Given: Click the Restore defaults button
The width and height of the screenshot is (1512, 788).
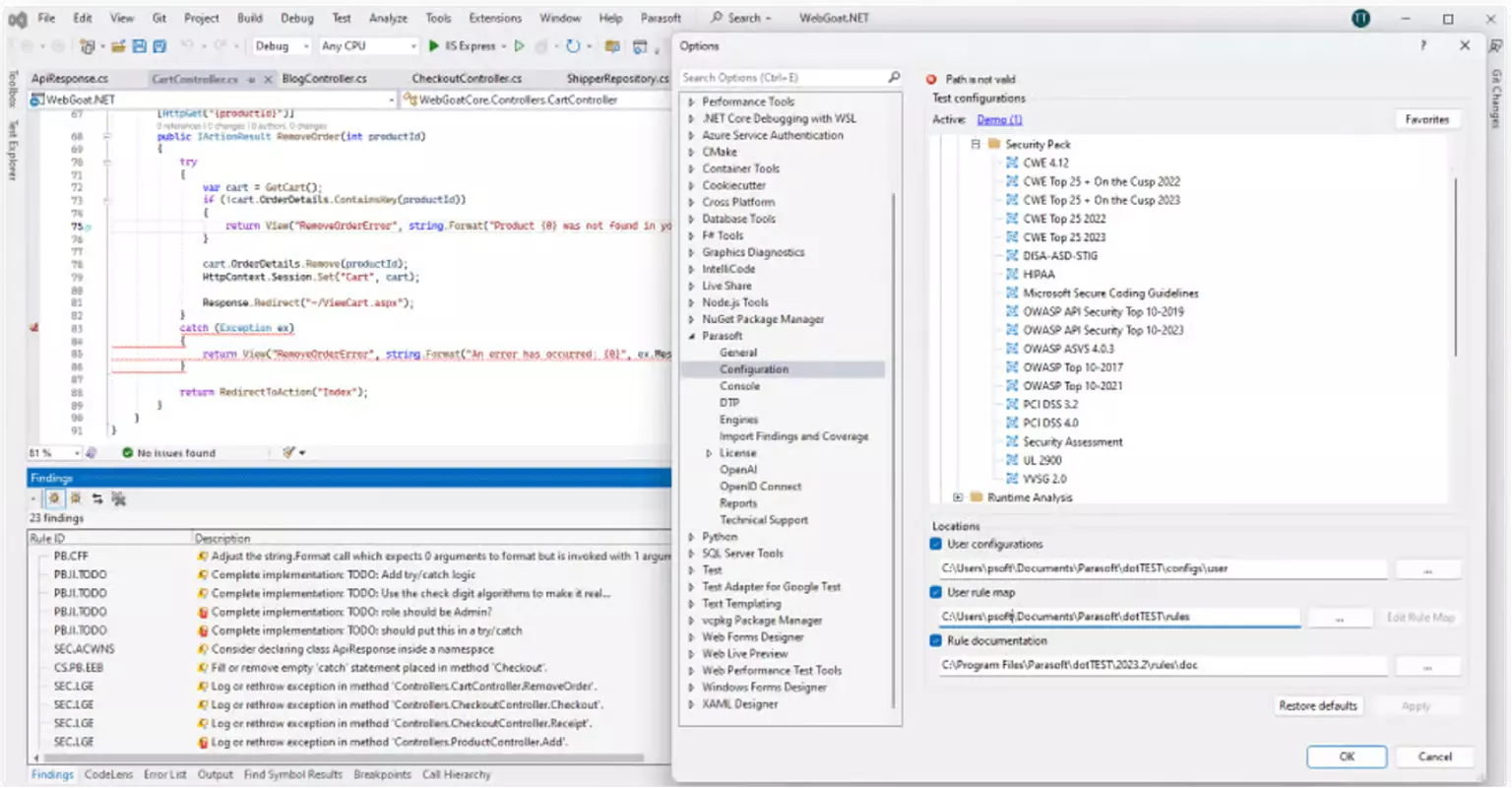Looking at the screenshot, I should [1317, 705].
